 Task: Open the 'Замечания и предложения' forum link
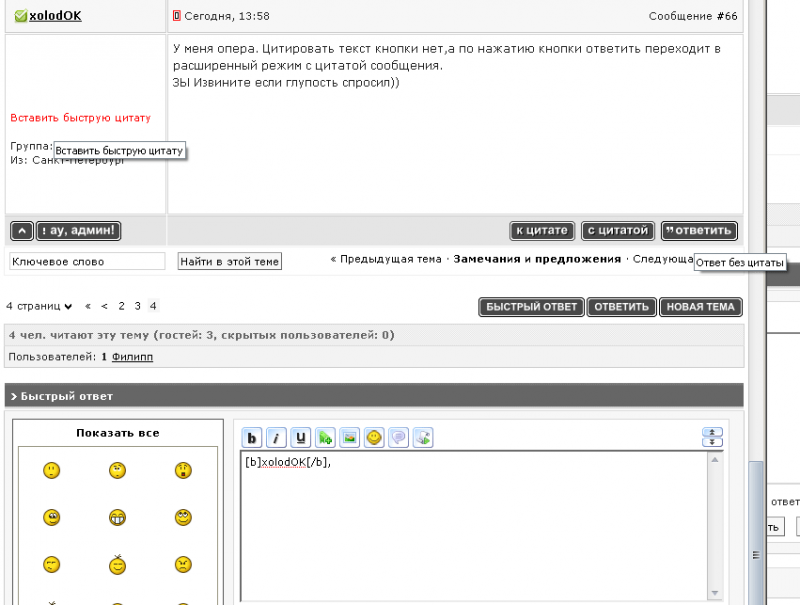click(x=537, y=259)
